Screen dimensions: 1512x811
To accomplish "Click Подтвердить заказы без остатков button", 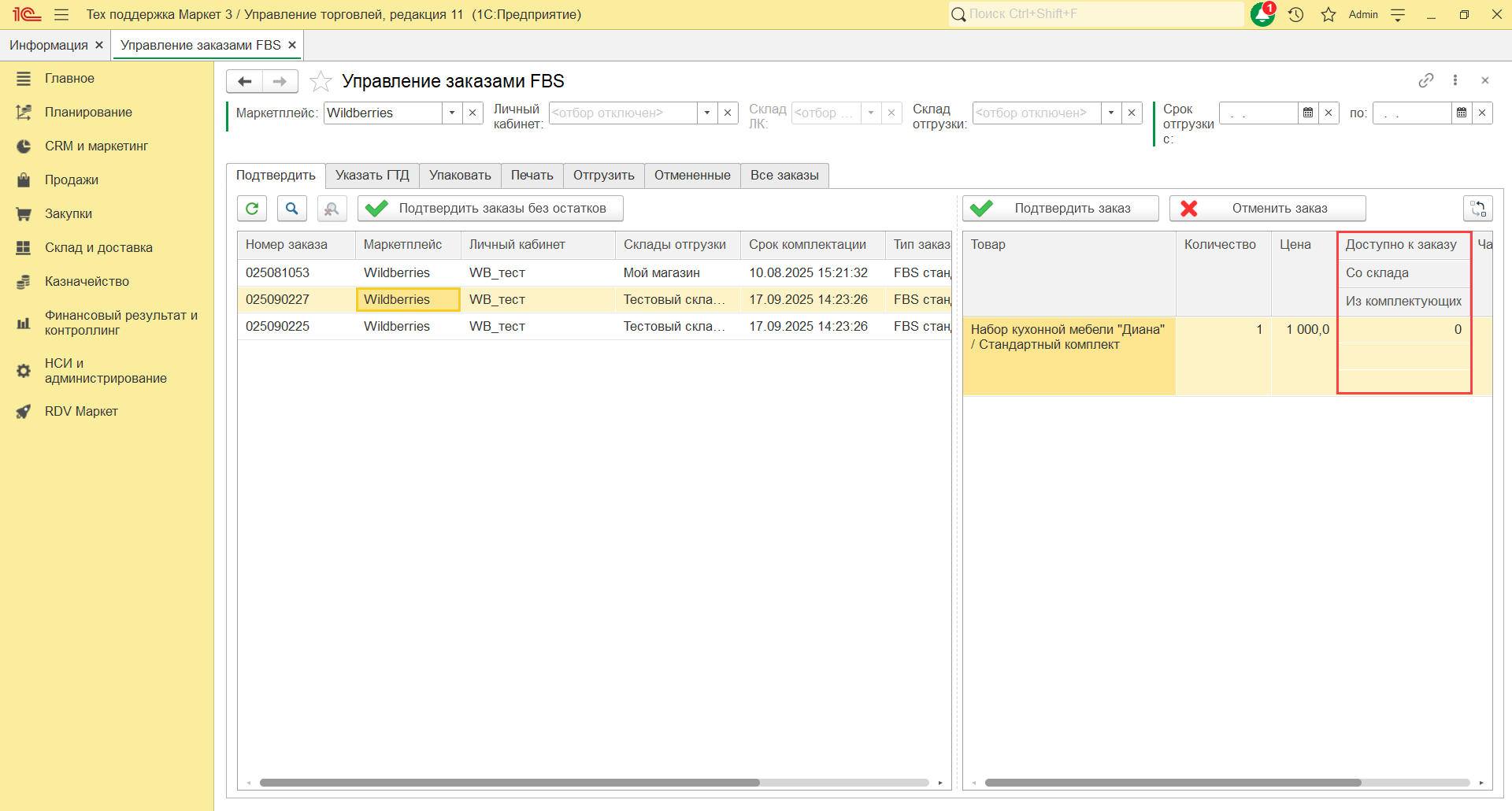I will (490, 209).
